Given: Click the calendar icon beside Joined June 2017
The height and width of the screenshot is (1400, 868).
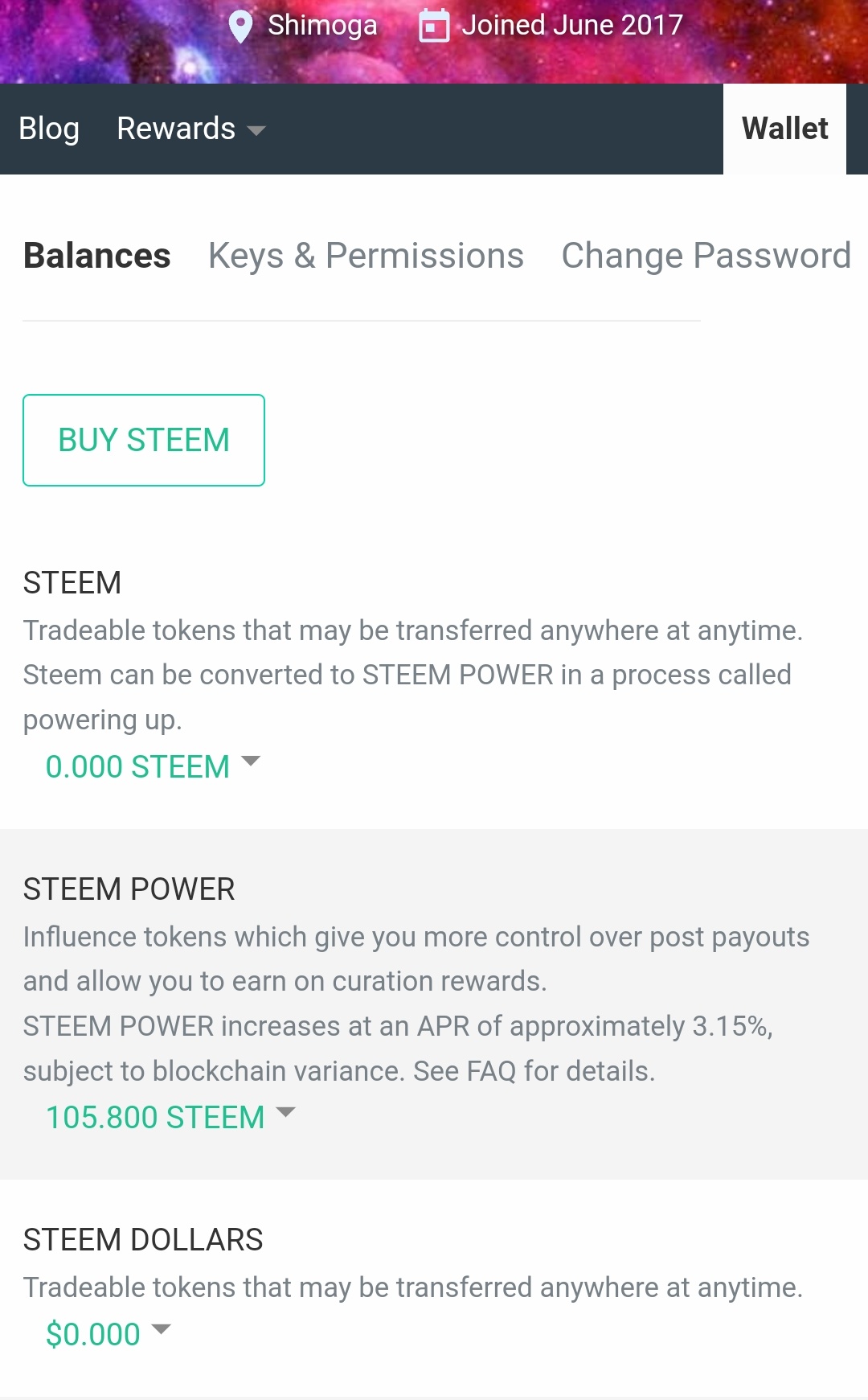Looking at the screenshot, I should [434, 26].
